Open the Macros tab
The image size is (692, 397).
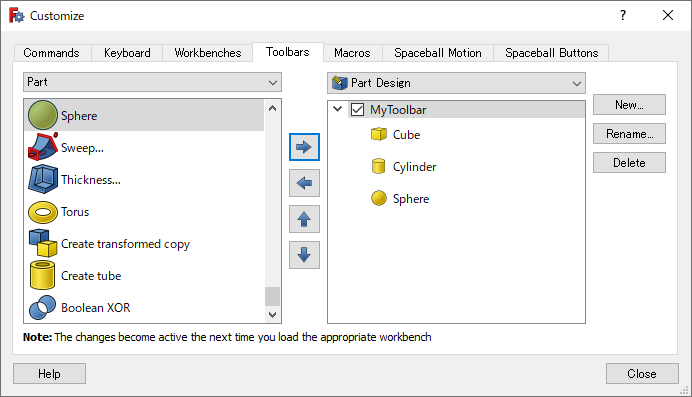point(352,53)
